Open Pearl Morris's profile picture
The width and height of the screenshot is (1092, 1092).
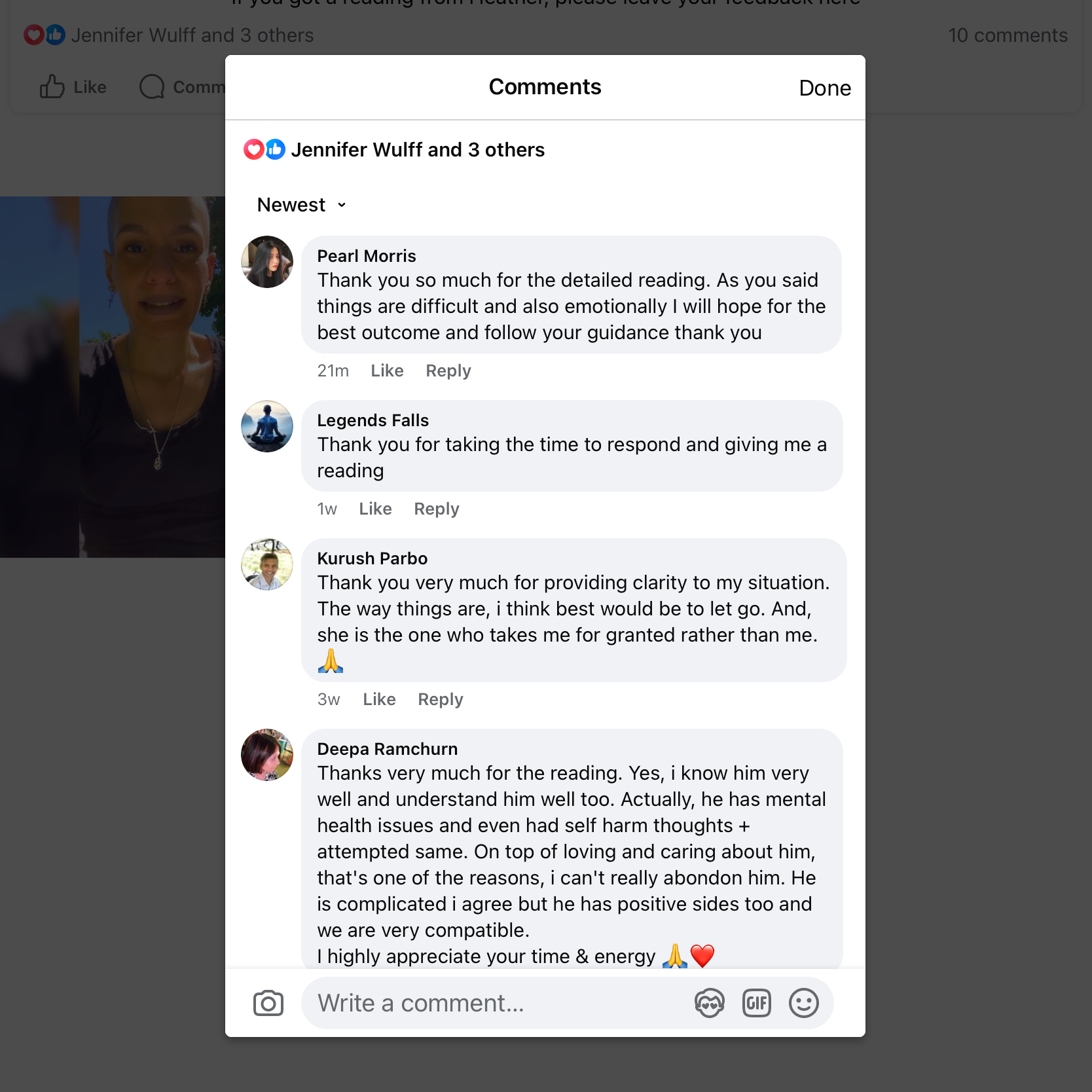click(x=267, y=262)
